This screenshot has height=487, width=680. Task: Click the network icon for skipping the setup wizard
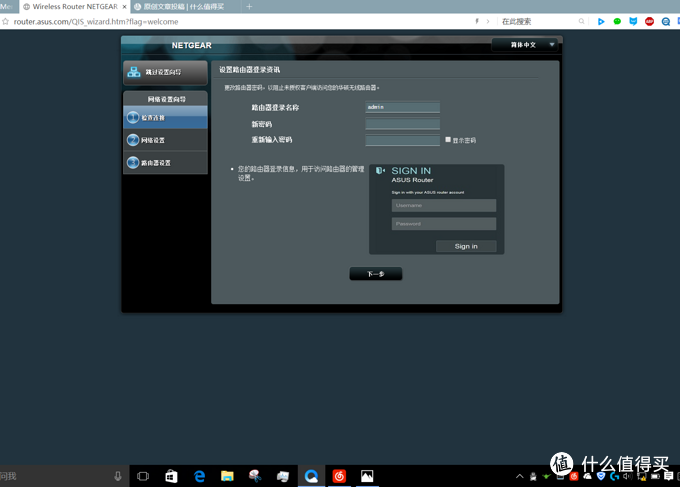pos(134,72)
